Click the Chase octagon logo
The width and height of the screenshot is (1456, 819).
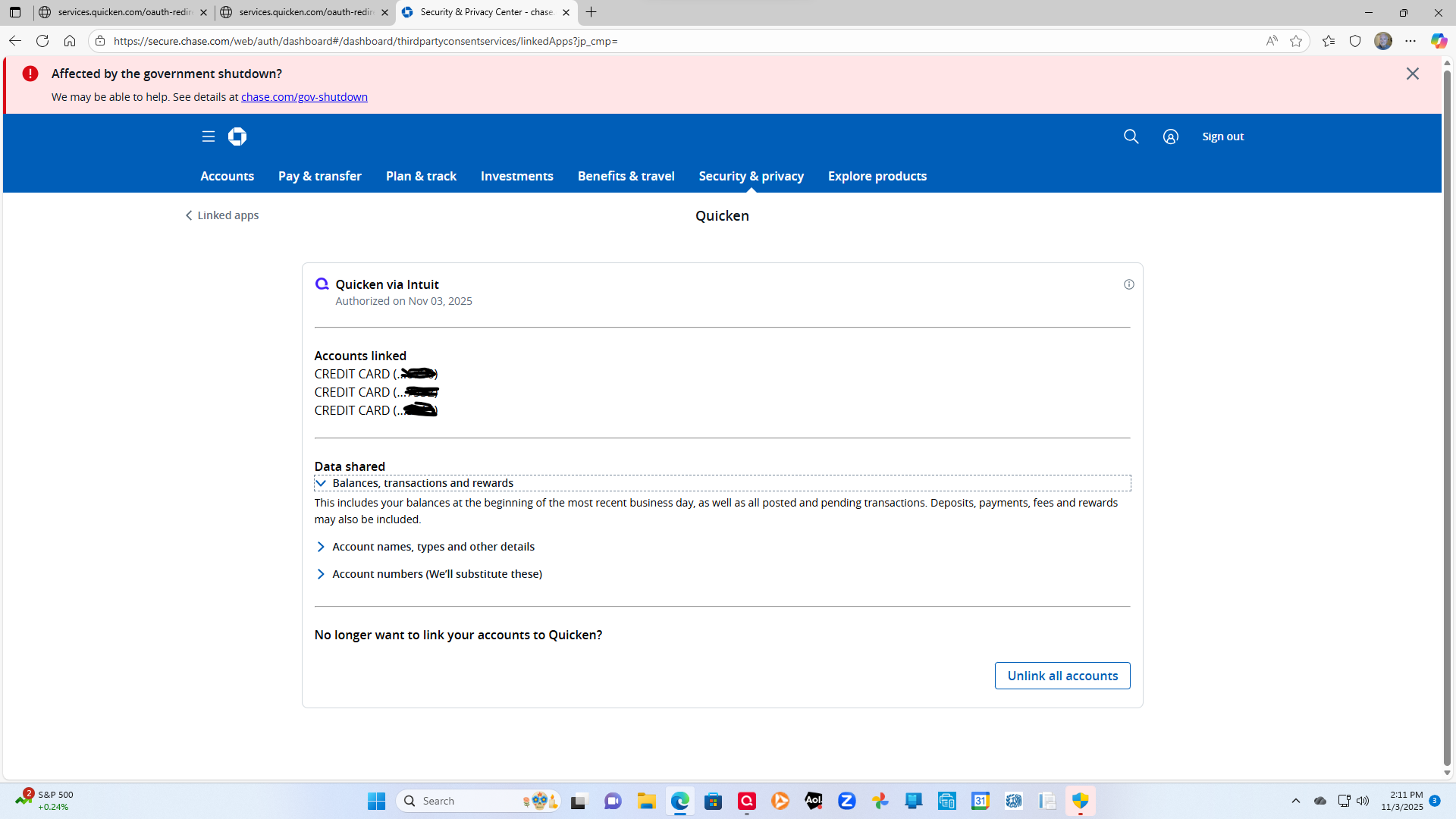pos(237,136)
